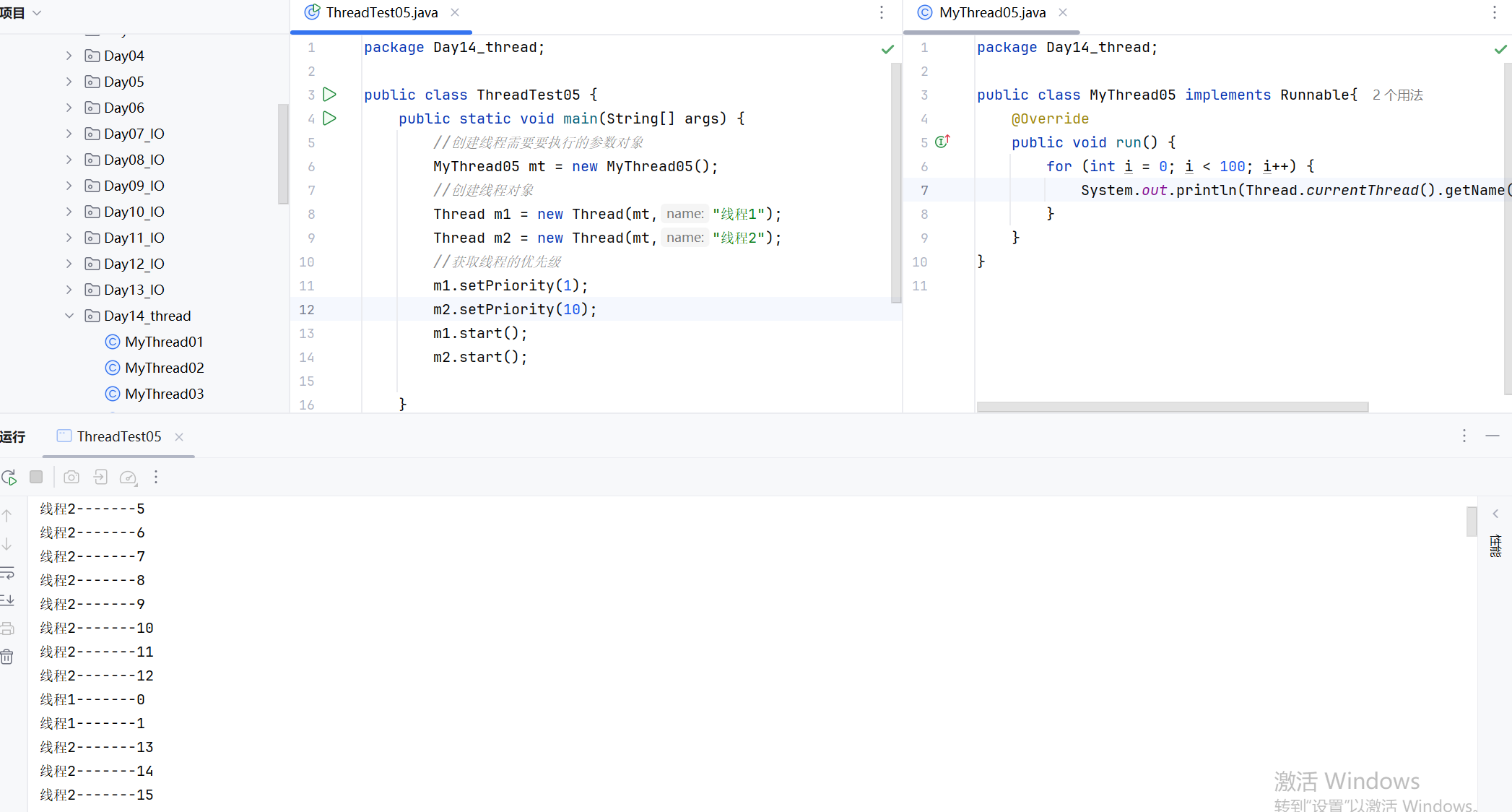This screenshot has height=812, width=1512.
Task: Click the down arrow in console sidebar
Action: click(7, 544)
